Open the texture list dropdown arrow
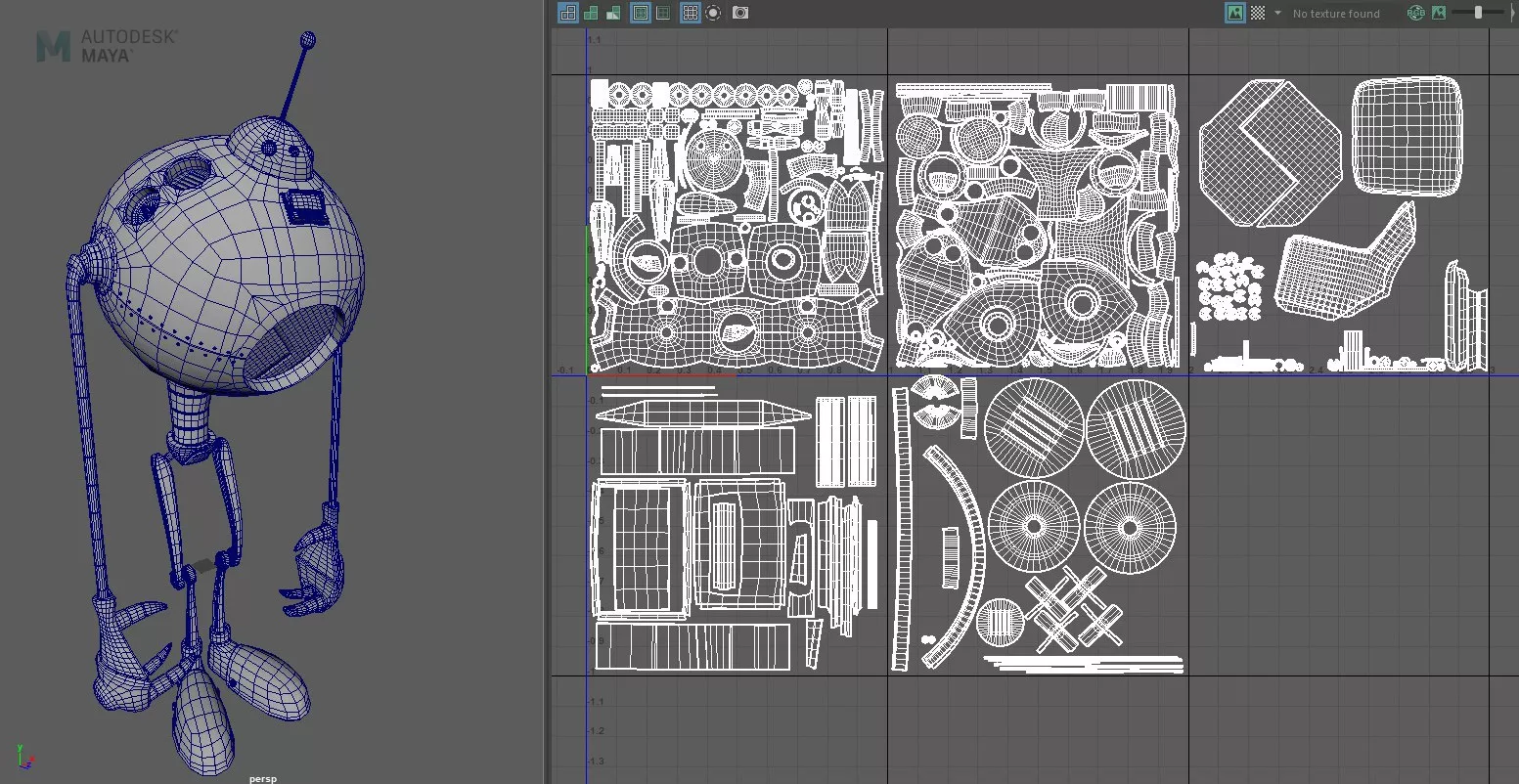This screenshot has width=1519, height=784. point(1277,13)
